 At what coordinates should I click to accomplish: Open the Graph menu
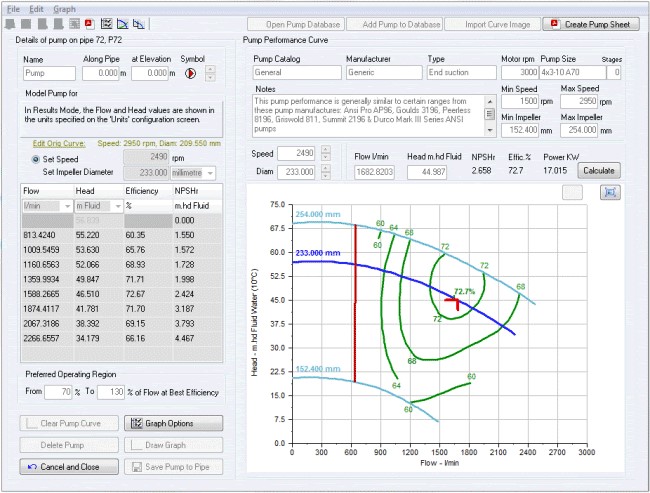coord(65,8)
